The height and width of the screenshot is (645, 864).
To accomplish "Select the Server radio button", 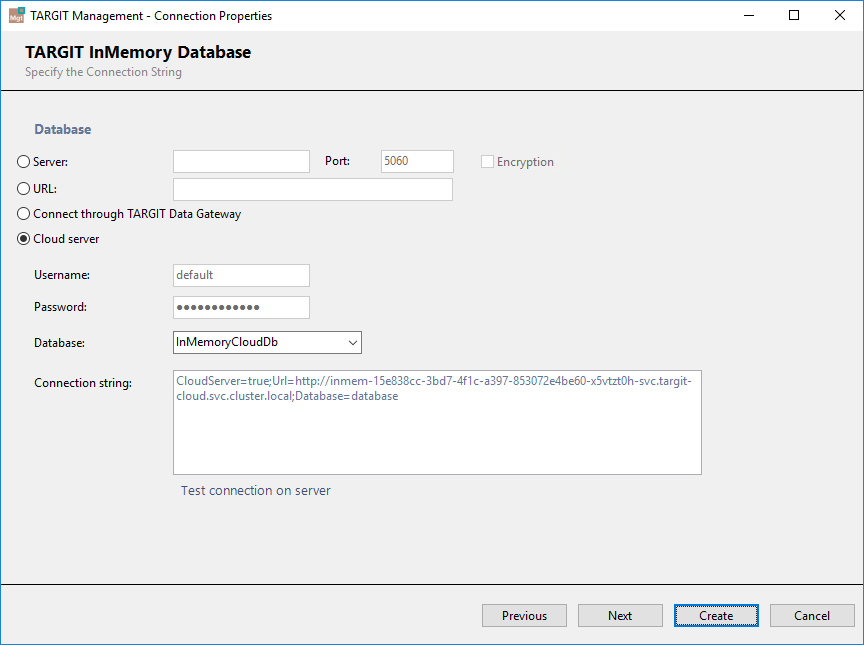I will click(x=23, y=161).
